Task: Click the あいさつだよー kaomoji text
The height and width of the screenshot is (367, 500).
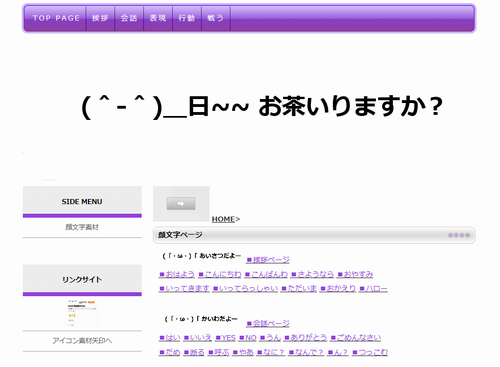Action: pyautogui.click(x=201, y=256)
